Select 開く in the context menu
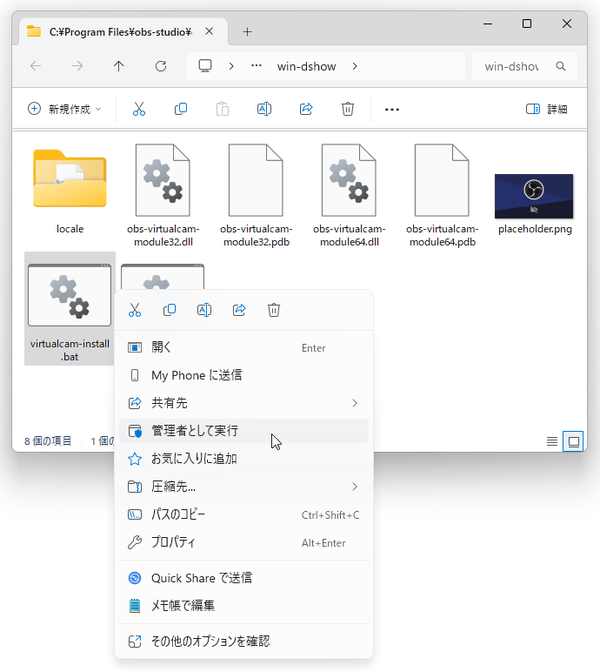The image size is (600, 672). (x=243, y=348)
